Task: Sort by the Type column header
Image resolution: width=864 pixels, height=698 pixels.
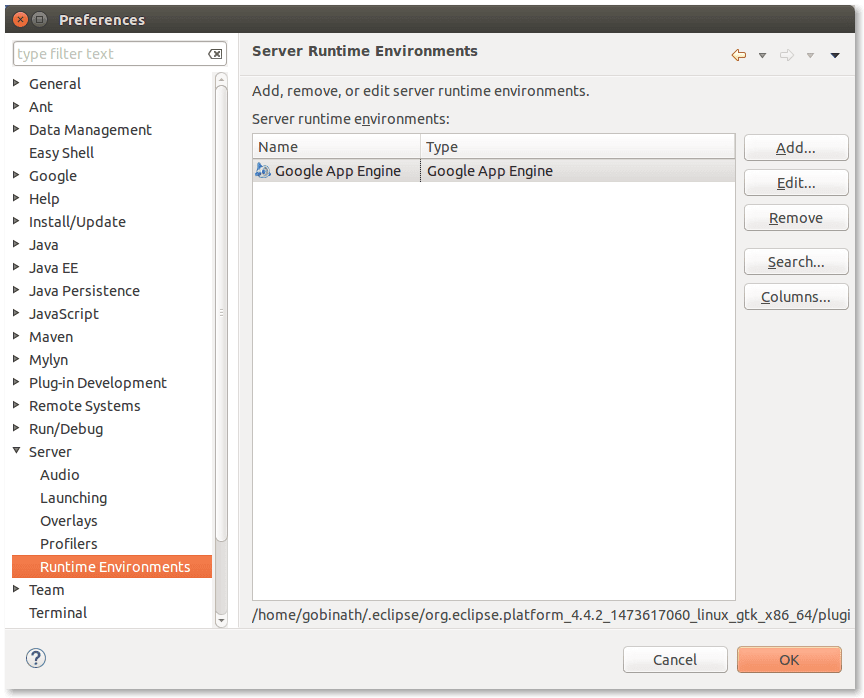Action: pos(577,147)
